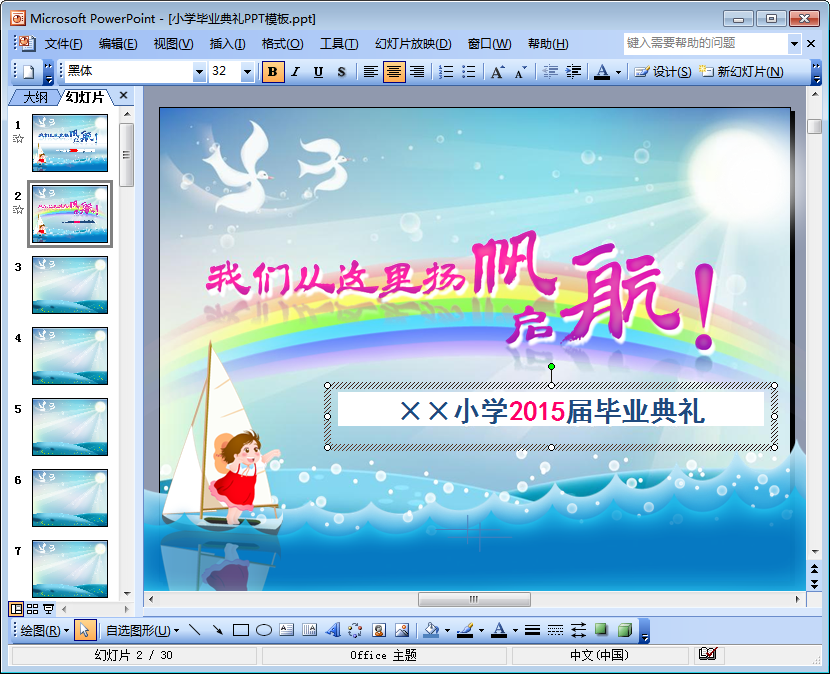The height and width of the screenshot is (674, 830).
Task: Select the Rectangle shape tool
Action: click(x=240, y=630)
